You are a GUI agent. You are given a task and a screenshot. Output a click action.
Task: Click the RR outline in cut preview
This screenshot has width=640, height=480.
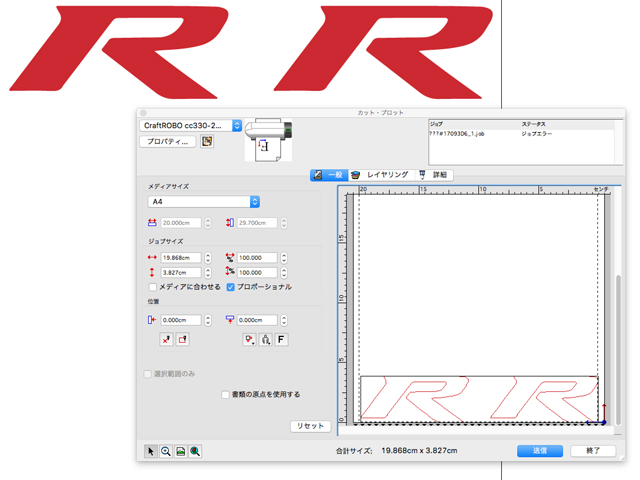point(479,399)
